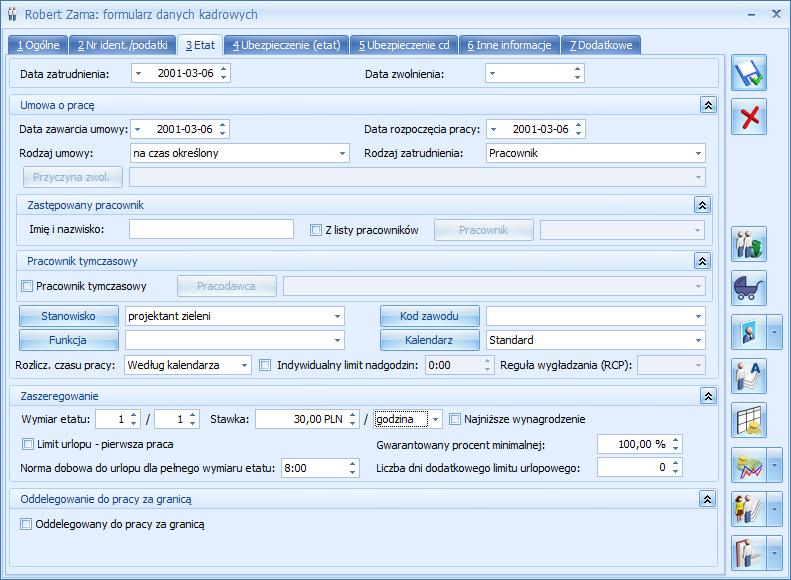Click the Imię i nazwisko text field
791x580 pixels.
click(x=211, y=230)
